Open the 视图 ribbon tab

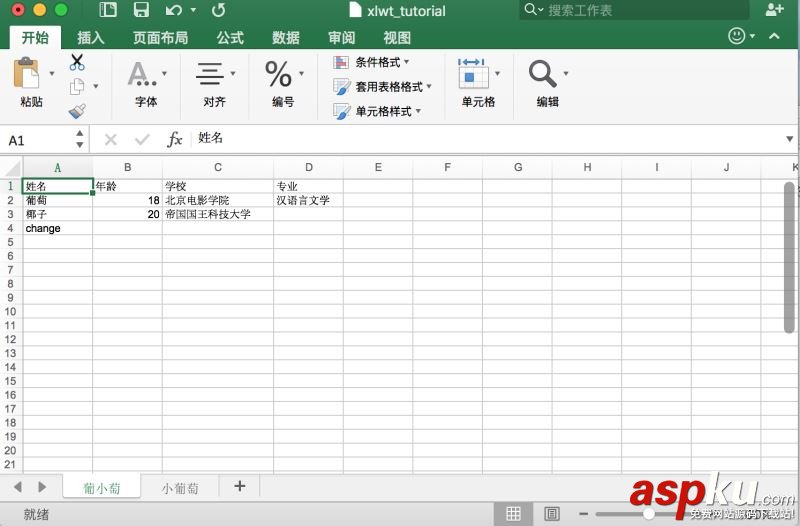click(x=397, y=38)
